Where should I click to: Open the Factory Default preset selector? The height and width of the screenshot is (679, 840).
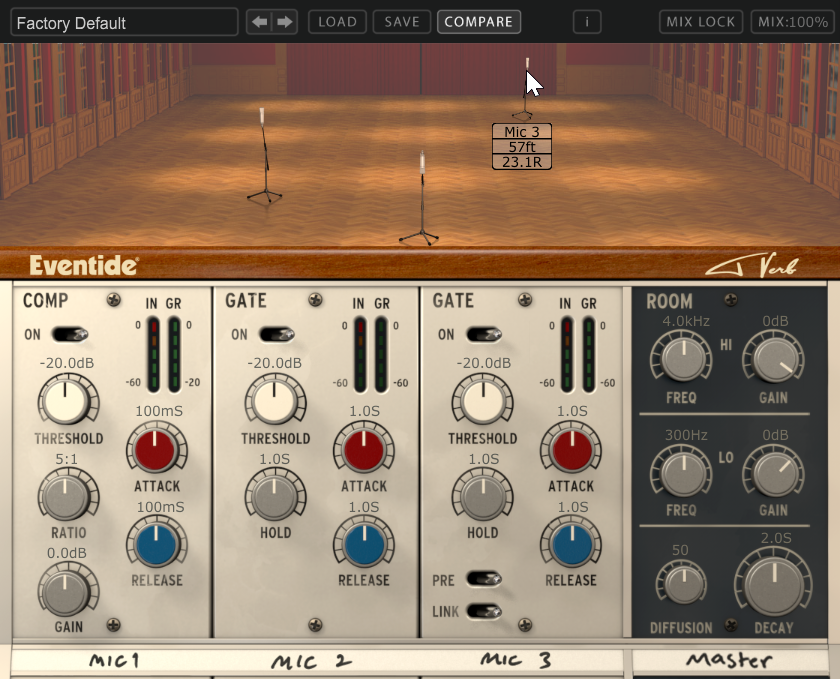pyautogui.click(x=125, y=21)
